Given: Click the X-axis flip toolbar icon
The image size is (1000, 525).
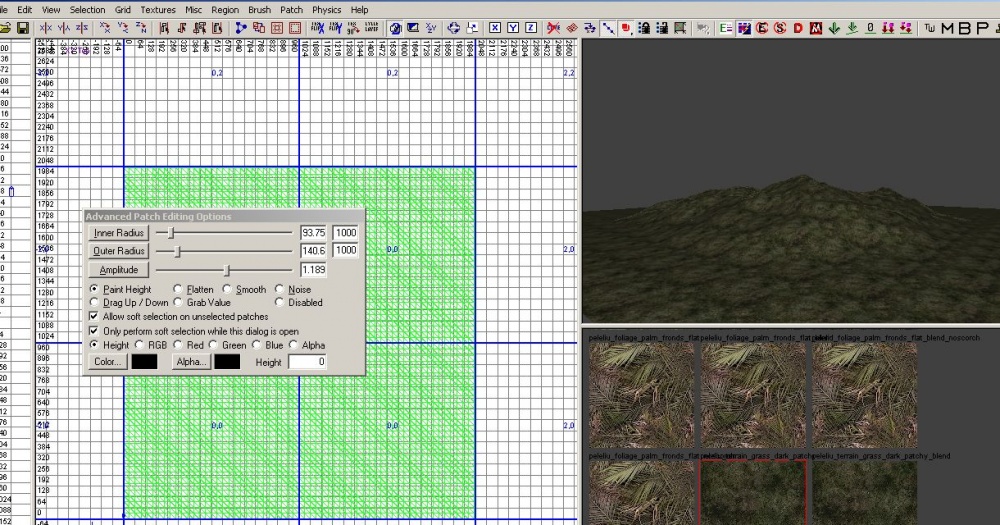Looking at the screenshot, I should [47, 28].
